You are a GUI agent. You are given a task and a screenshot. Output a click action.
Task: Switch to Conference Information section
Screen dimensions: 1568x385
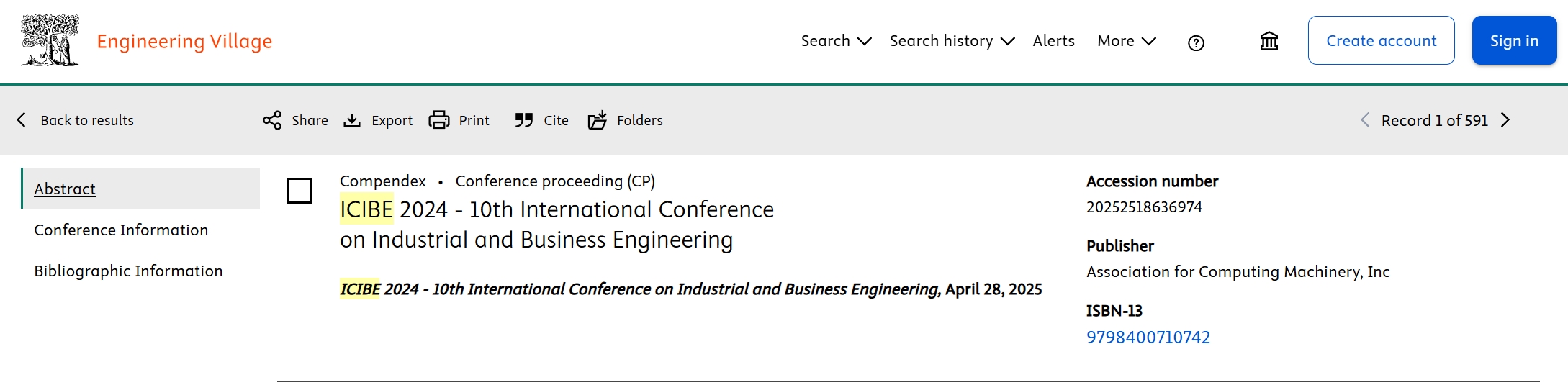121,230
